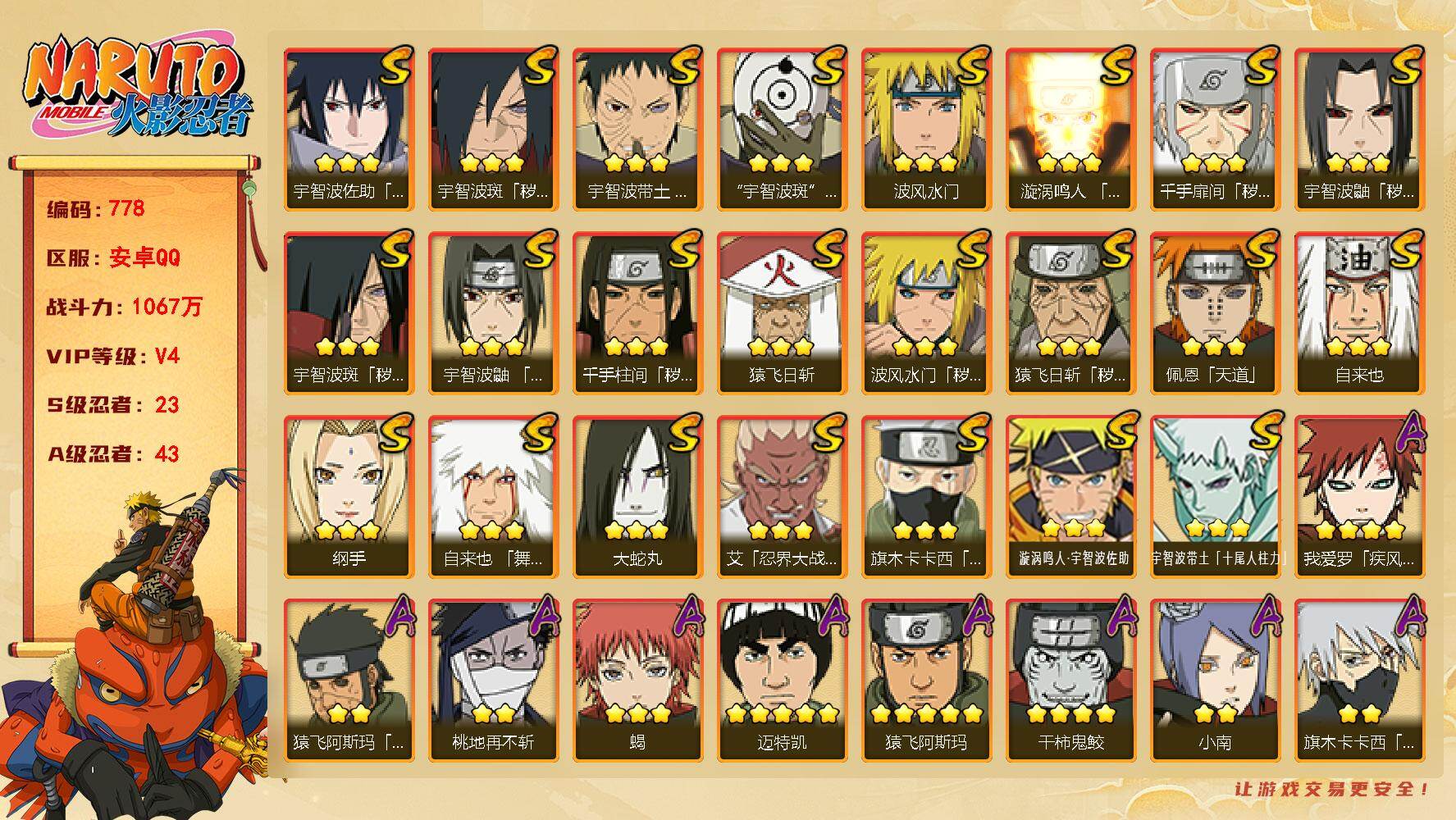
Task: Click the S rank badge on 自来也 card
Action: pos(1405,249)
